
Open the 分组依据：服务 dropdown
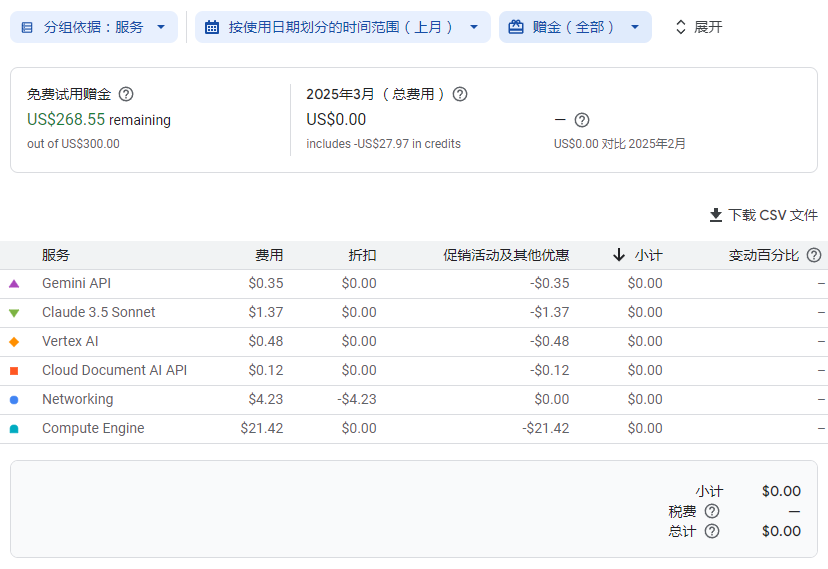point(94,27)
